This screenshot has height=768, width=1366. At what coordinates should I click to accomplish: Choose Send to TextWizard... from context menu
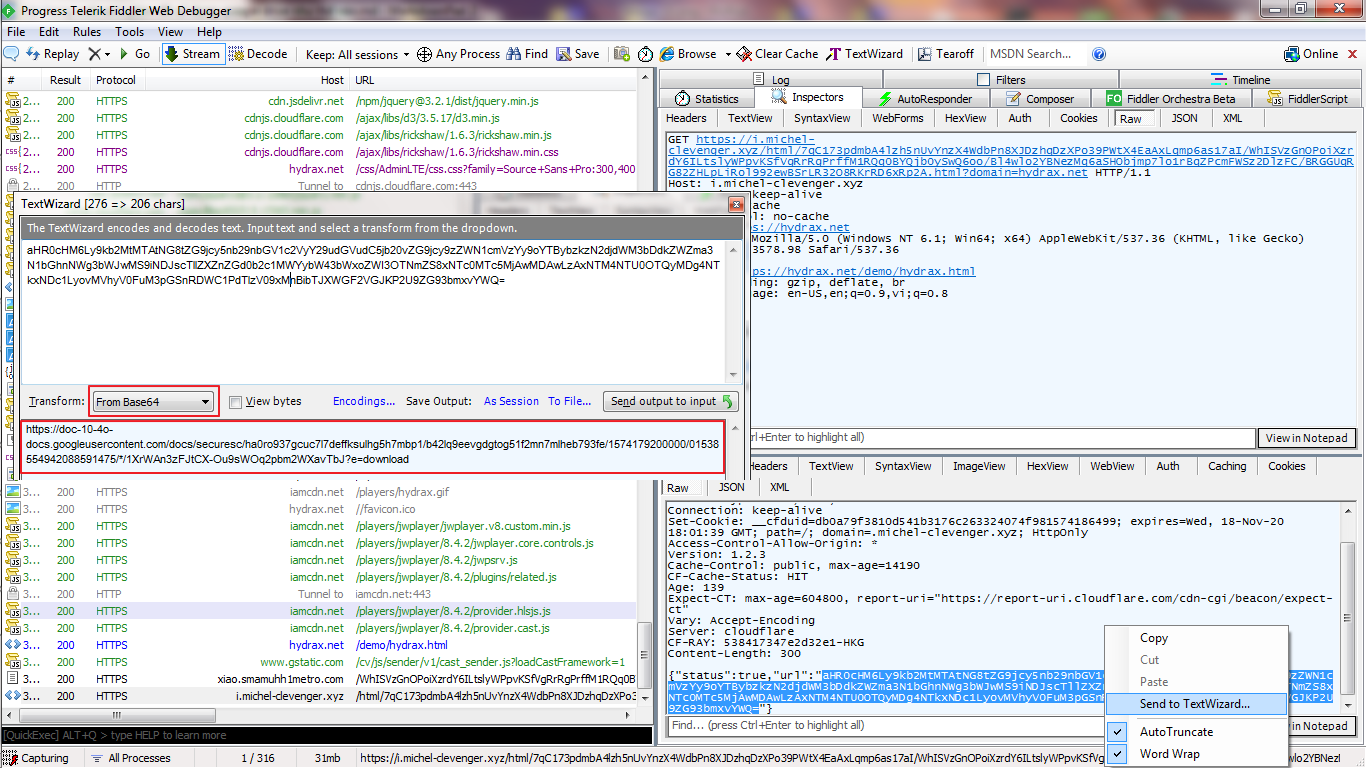(x=1195, y=704)
